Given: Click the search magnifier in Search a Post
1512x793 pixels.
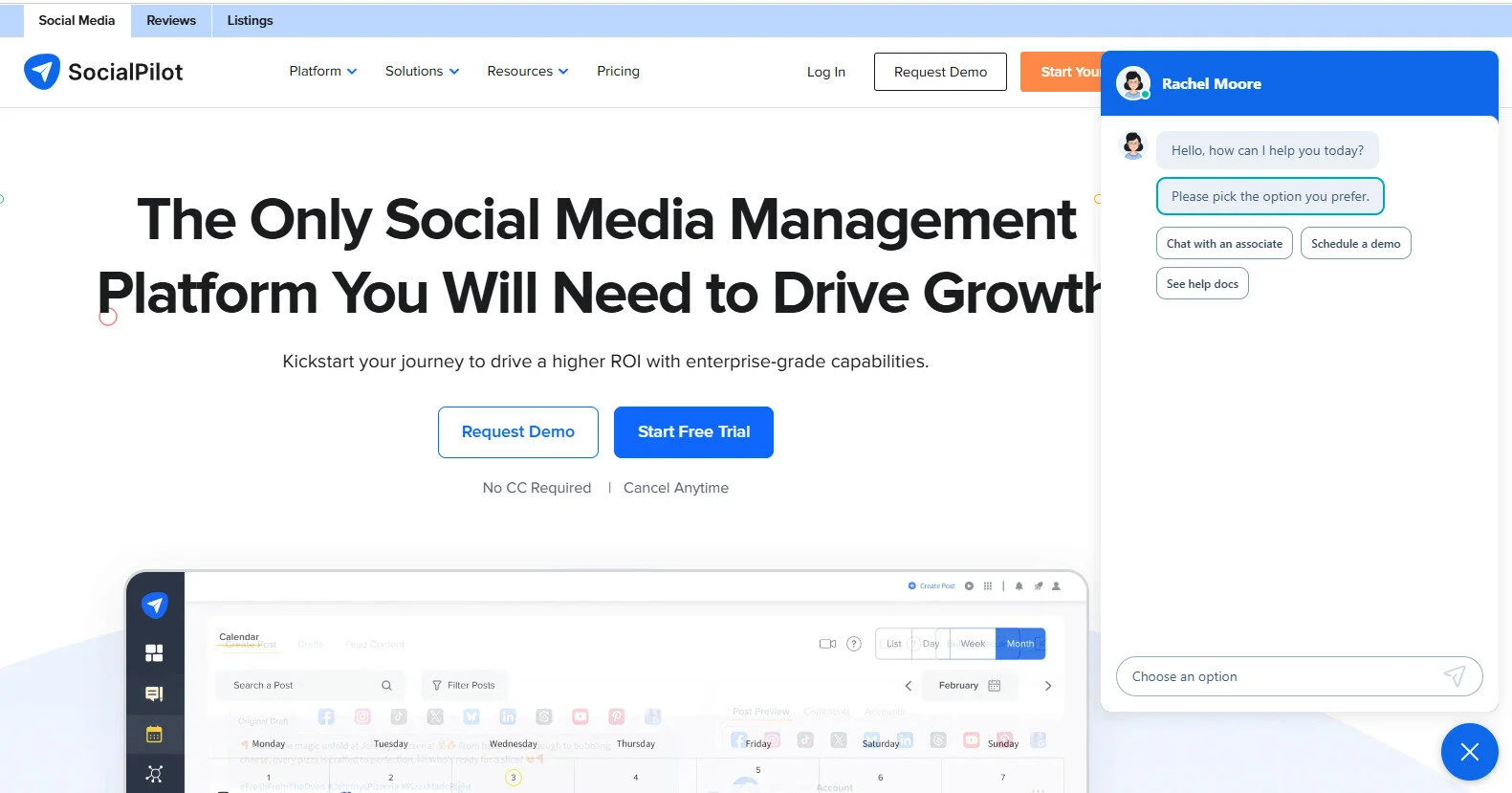Looking at the screenshot, I should pyautogui.click(x=386, y=686).
